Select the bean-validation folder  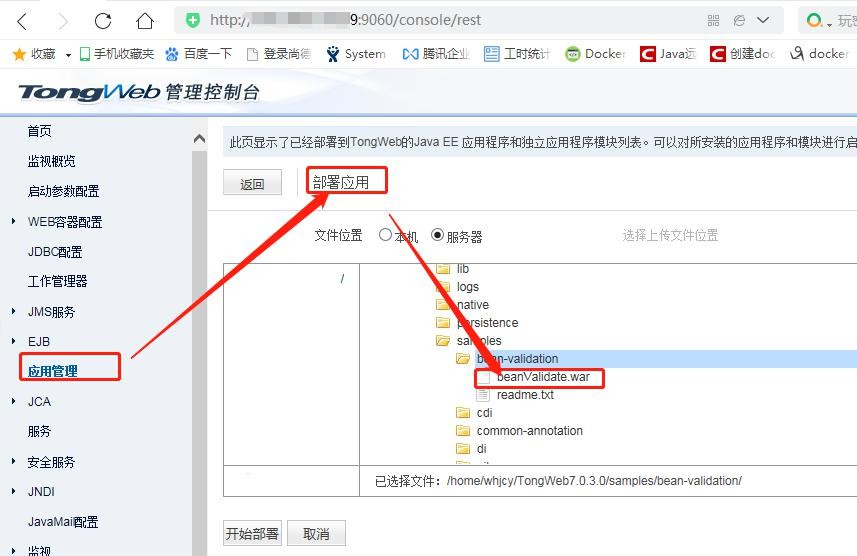click(517, 359)
